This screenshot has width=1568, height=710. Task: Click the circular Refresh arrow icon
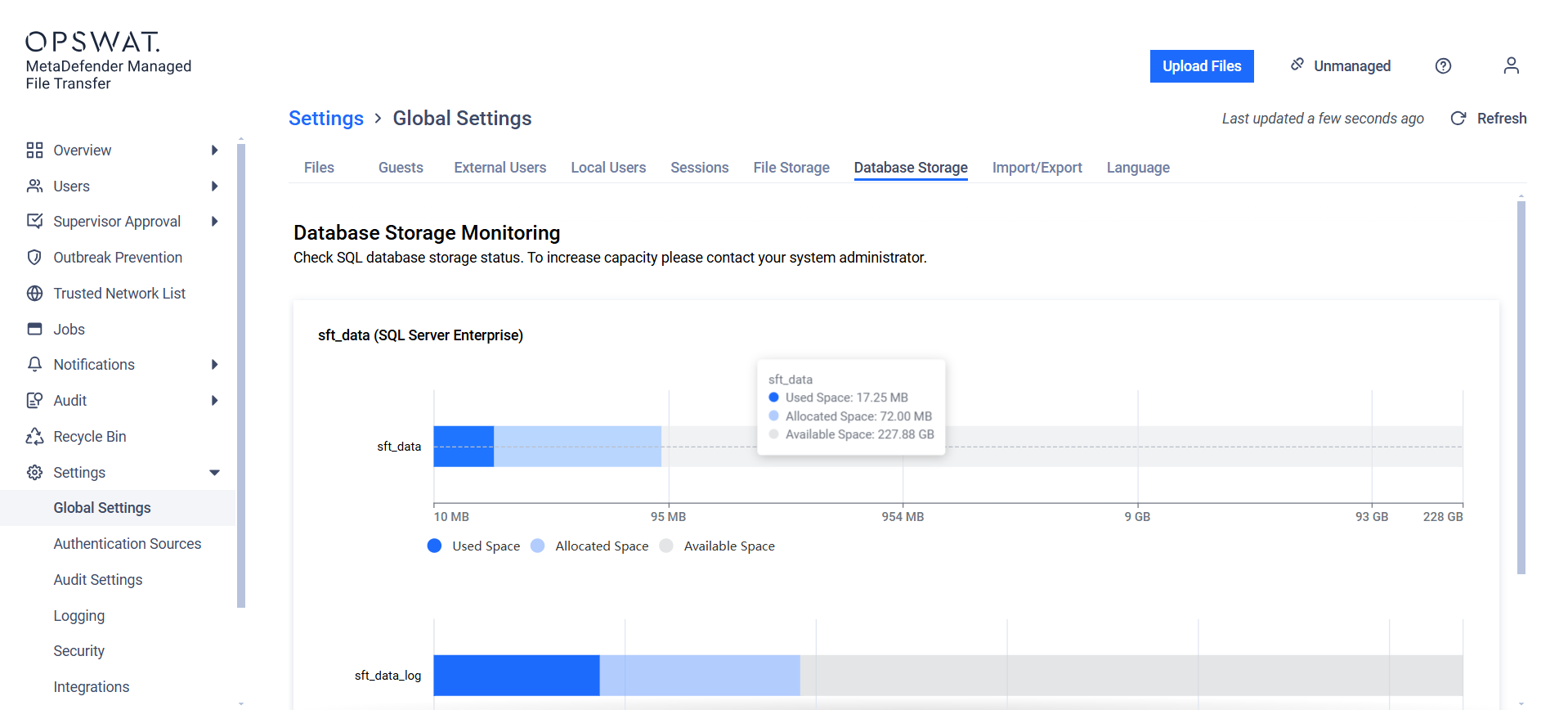[x=1458, y=119]
